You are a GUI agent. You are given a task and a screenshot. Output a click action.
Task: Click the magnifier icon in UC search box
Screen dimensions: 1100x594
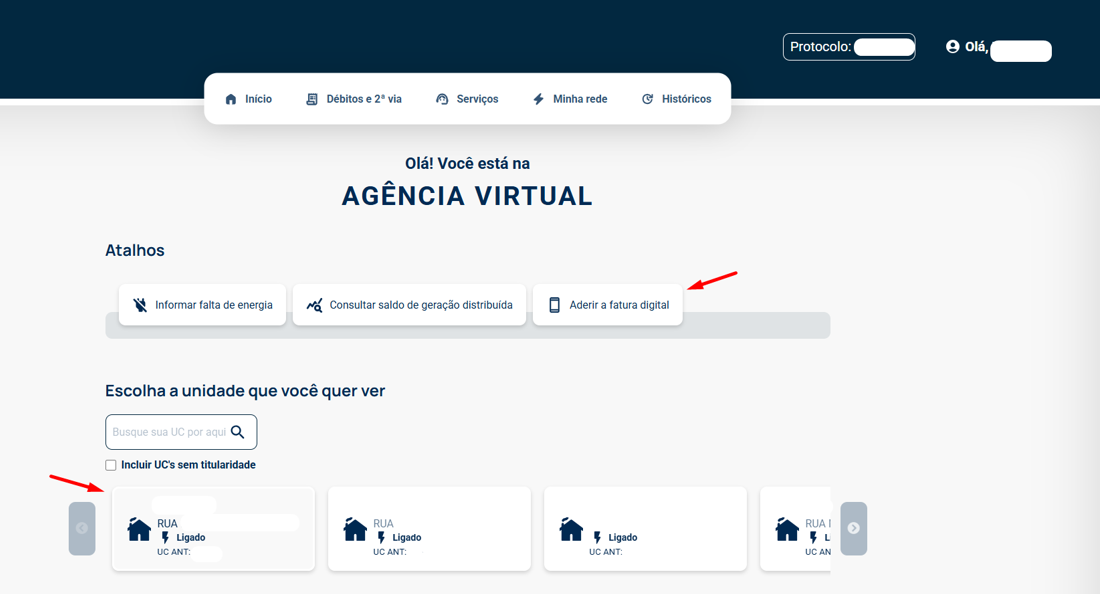coord(238,432)
